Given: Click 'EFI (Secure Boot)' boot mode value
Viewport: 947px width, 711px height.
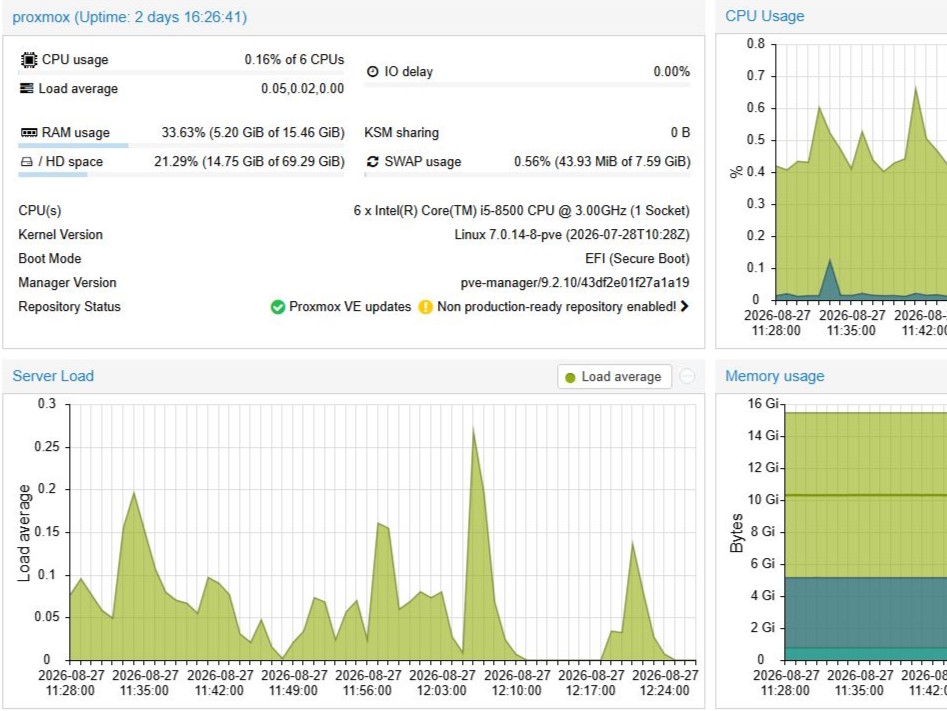Looking at the screenshot, I should (637, 259).
